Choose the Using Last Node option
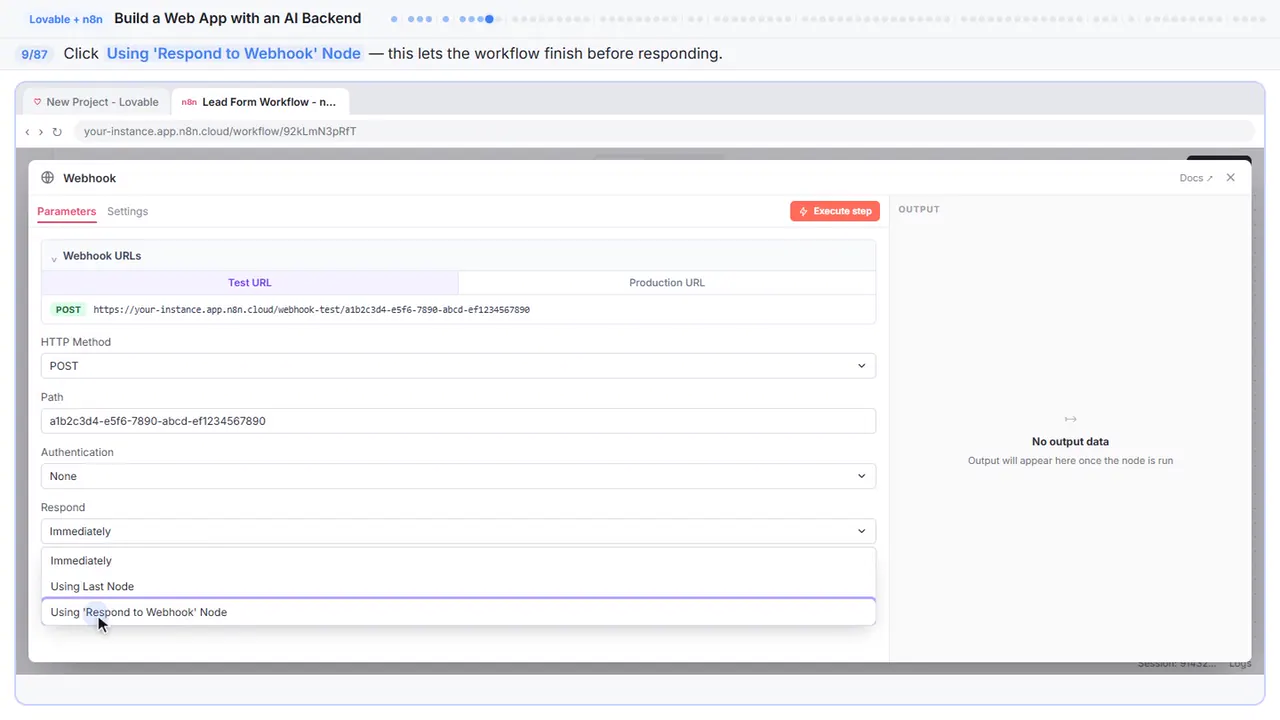The width and height of the screenshot is (1280, 720). (458, 586)
